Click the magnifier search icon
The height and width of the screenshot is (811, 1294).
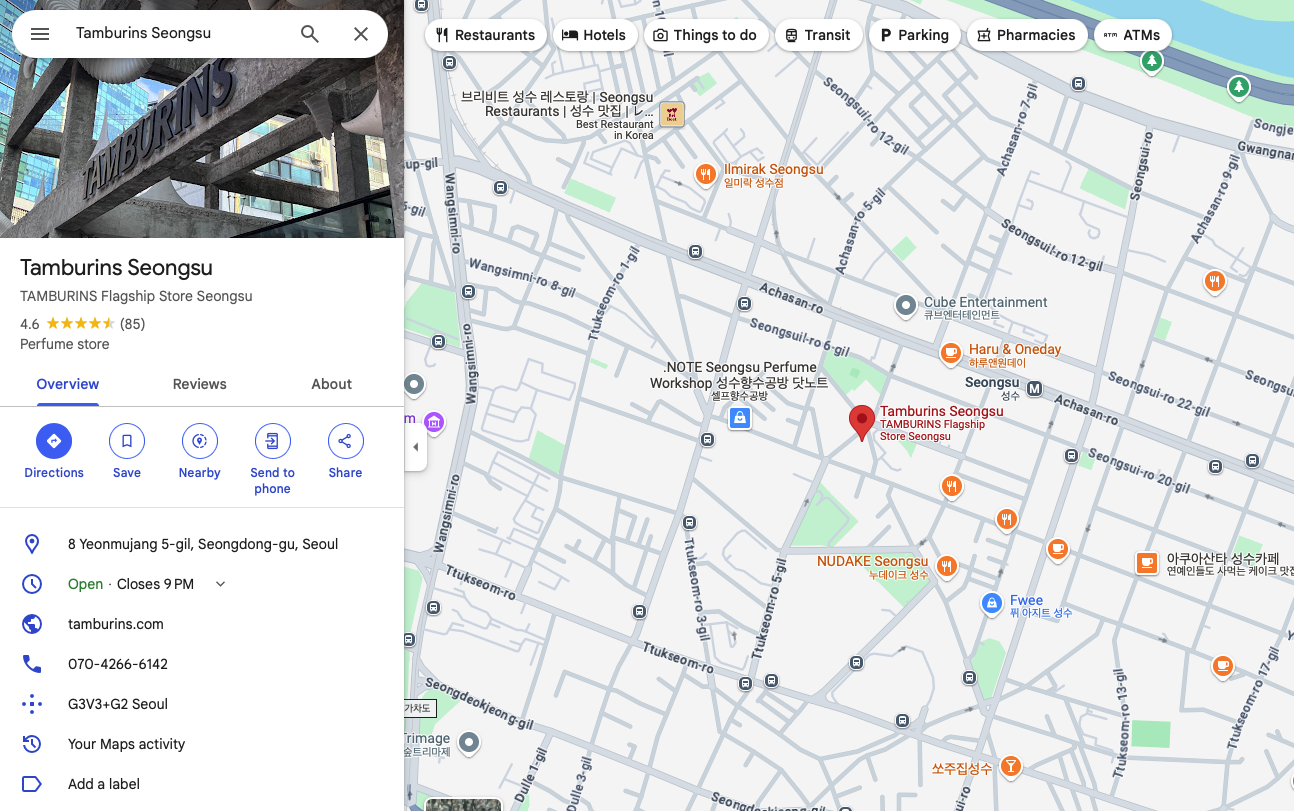[x=310, y=34]
